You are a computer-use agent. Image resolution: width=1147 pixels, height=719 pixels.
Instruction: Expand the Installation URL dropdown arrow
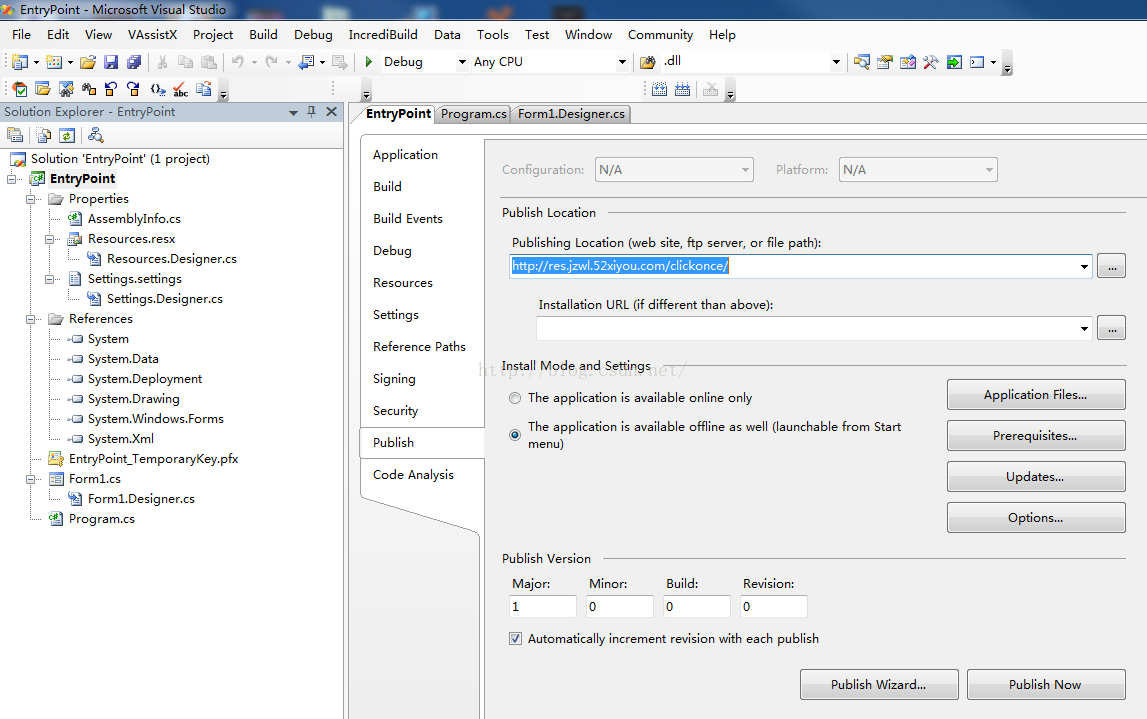tap(1084, 328)
